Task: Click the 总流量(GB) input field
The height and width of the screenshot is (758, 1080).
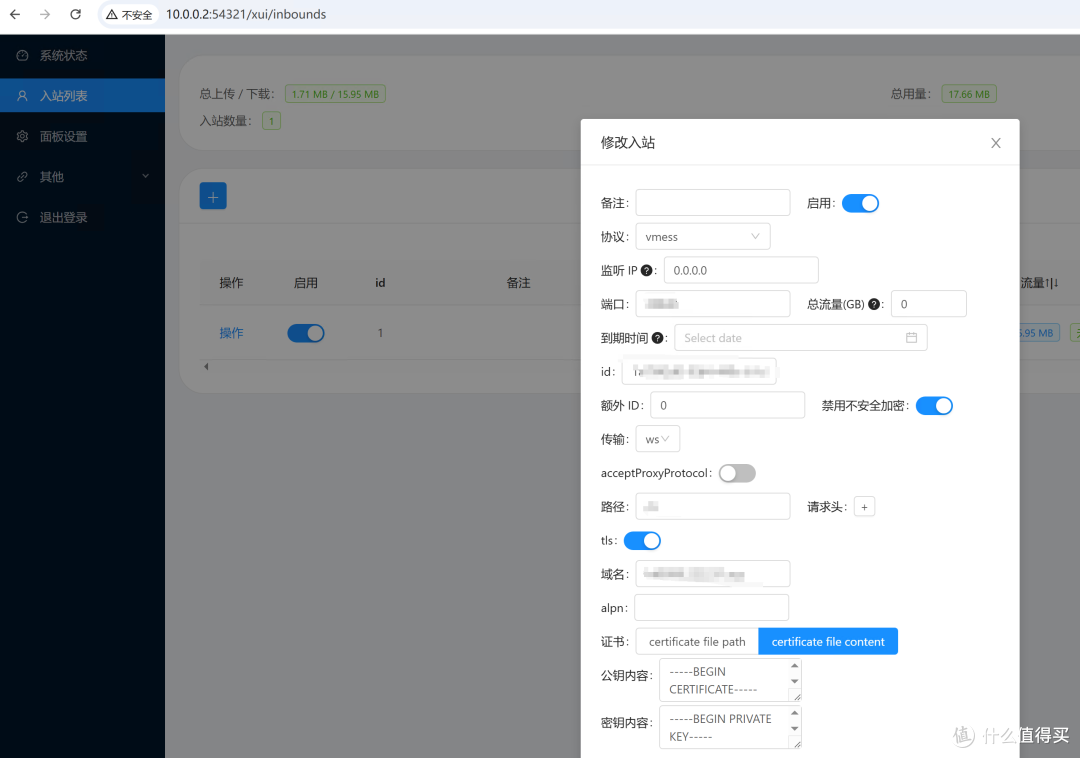Action: pos(928,304)
